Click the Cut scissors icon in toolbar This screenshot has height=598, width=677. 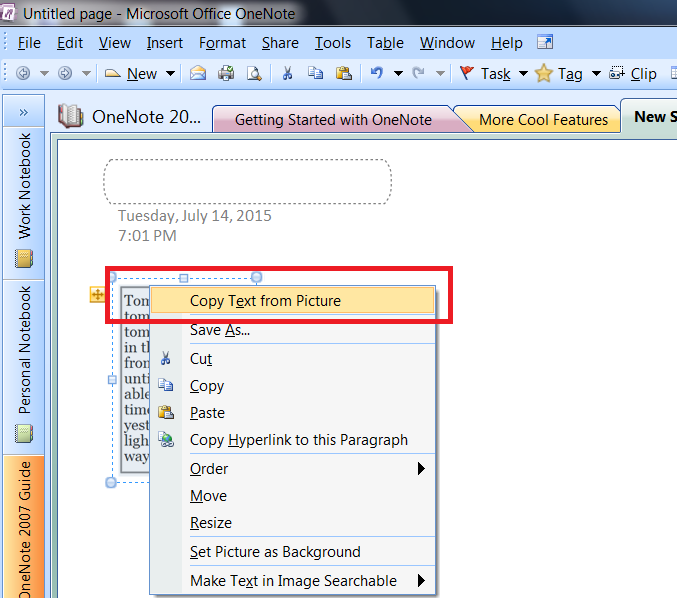pos(287,73)
